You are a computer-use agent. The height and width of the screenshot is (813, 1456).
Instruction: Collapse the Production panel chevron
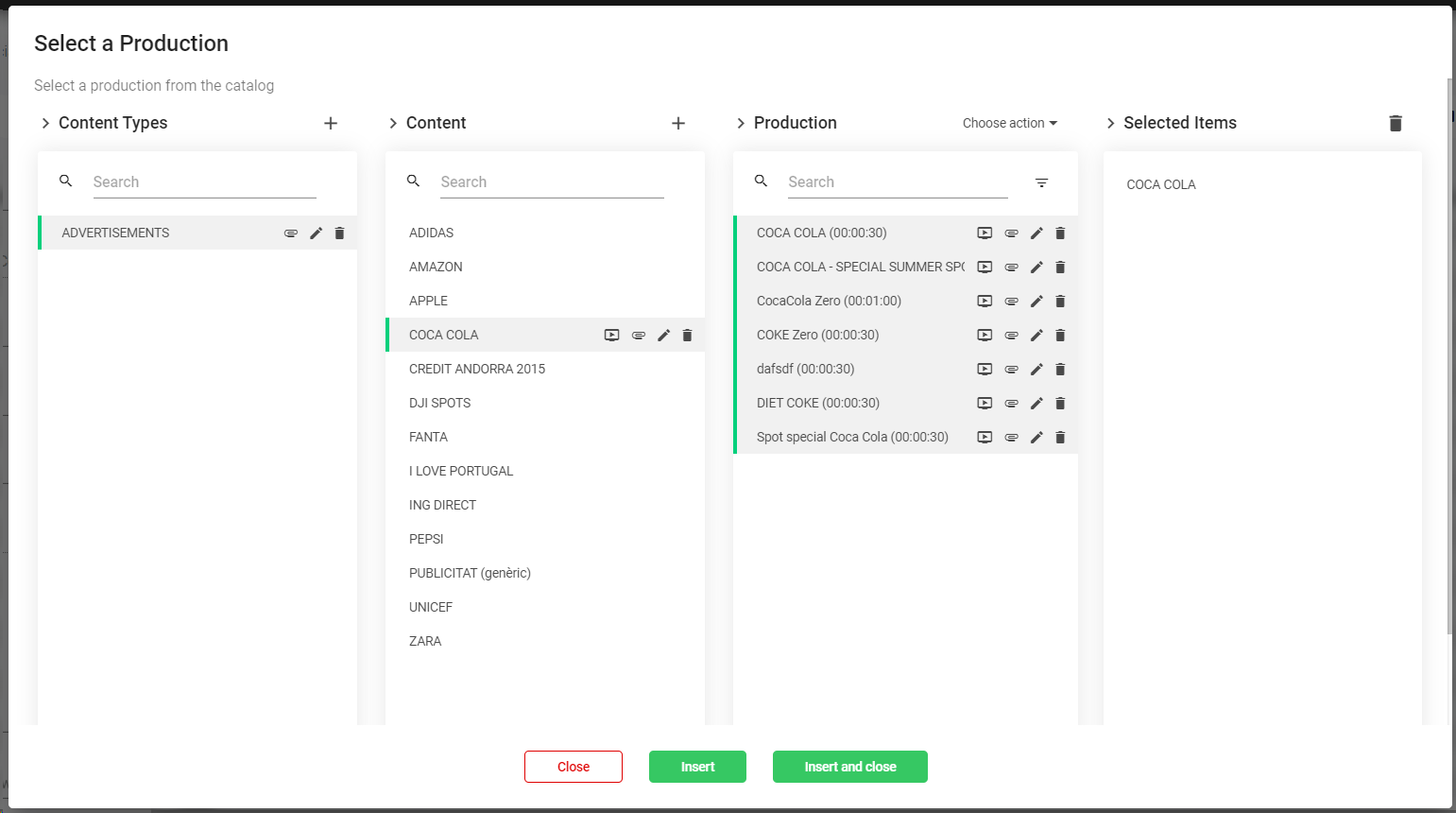click(741, 123)
